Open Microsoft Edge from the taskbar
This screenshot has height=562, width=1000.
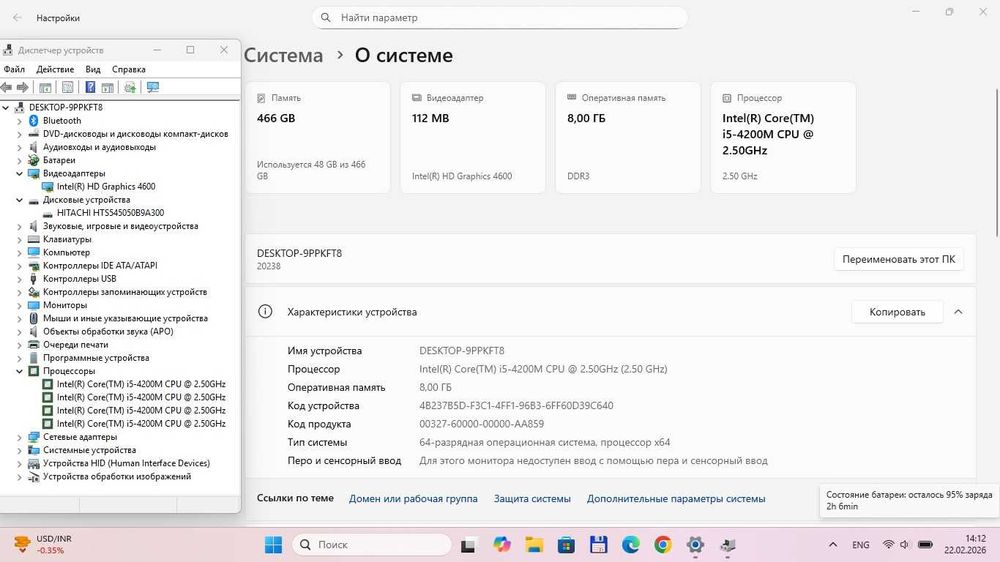[x=631, y=545]
